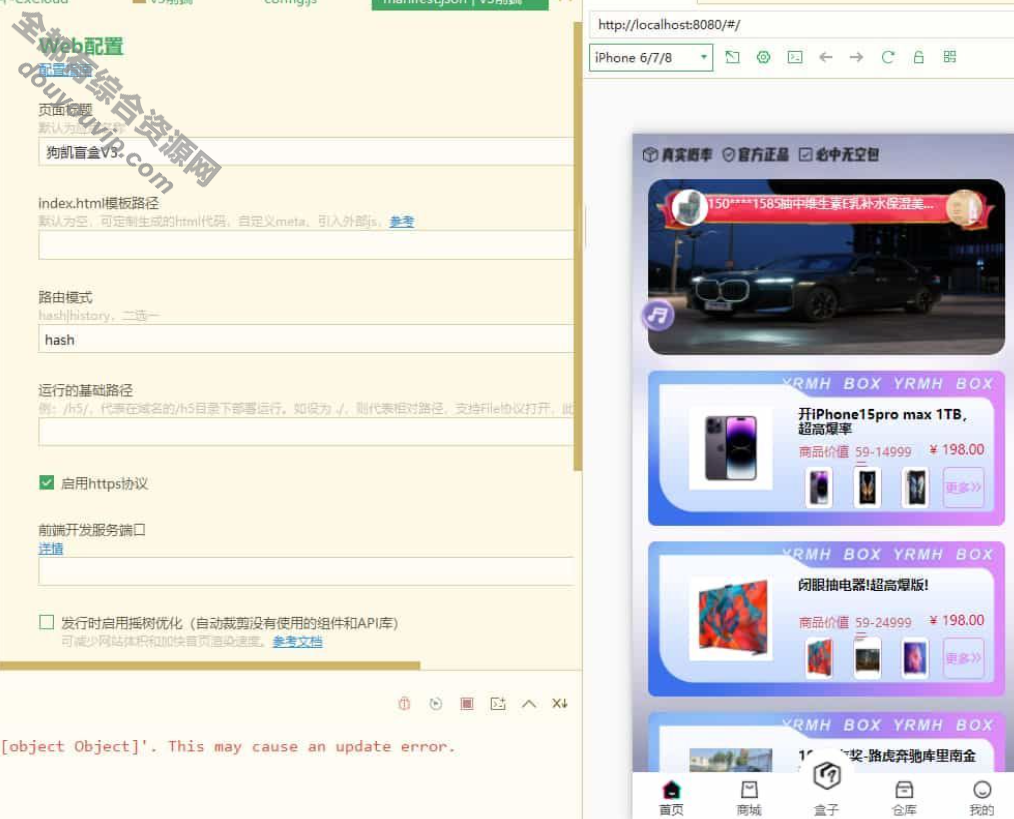The height and width of the screenshot is (819, 1014).
Task: Tap 更多>> on the 闭眼抽电器 card
Action: (x=964, y=658)
